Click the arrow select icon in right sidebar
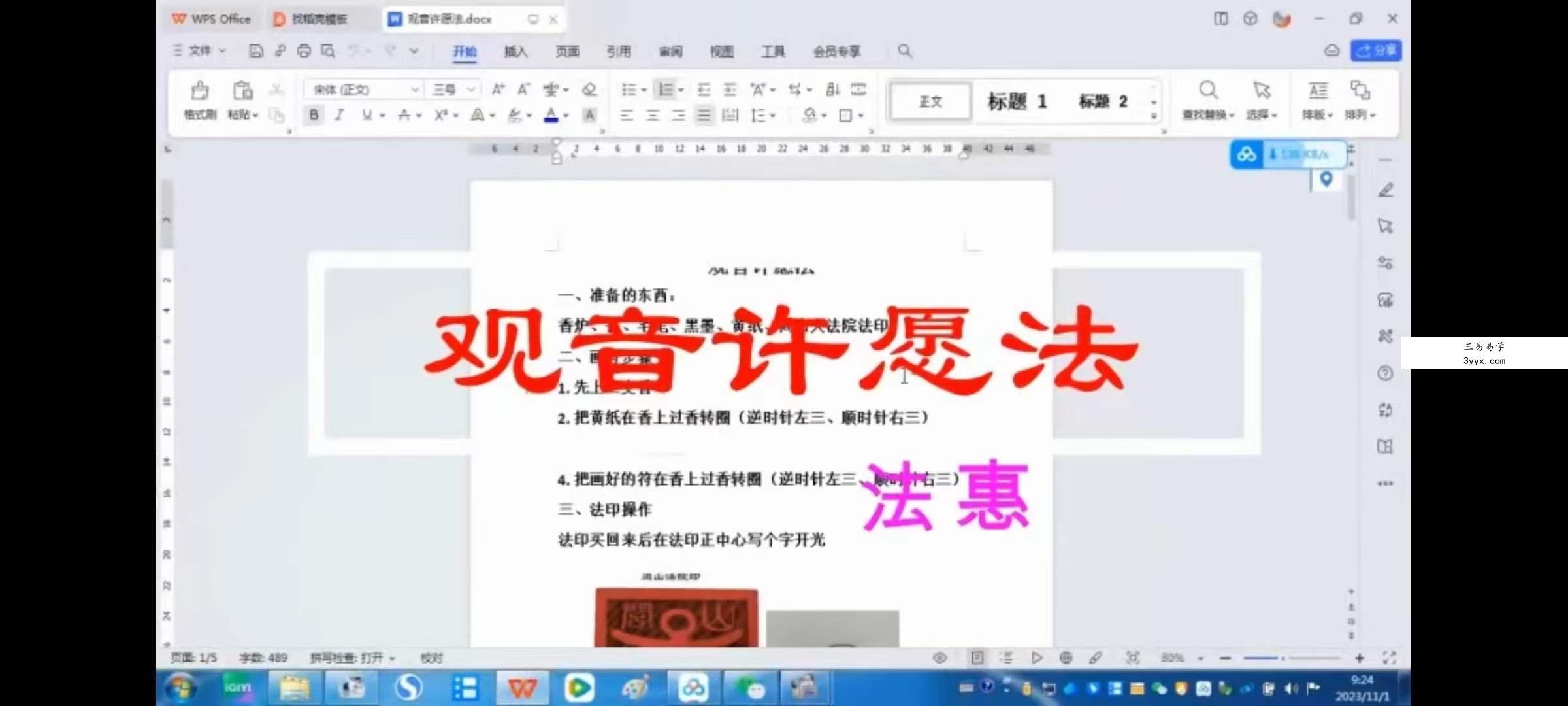Image resolution: width=1568 pixels, height=706 pixels. point(1385,226)
